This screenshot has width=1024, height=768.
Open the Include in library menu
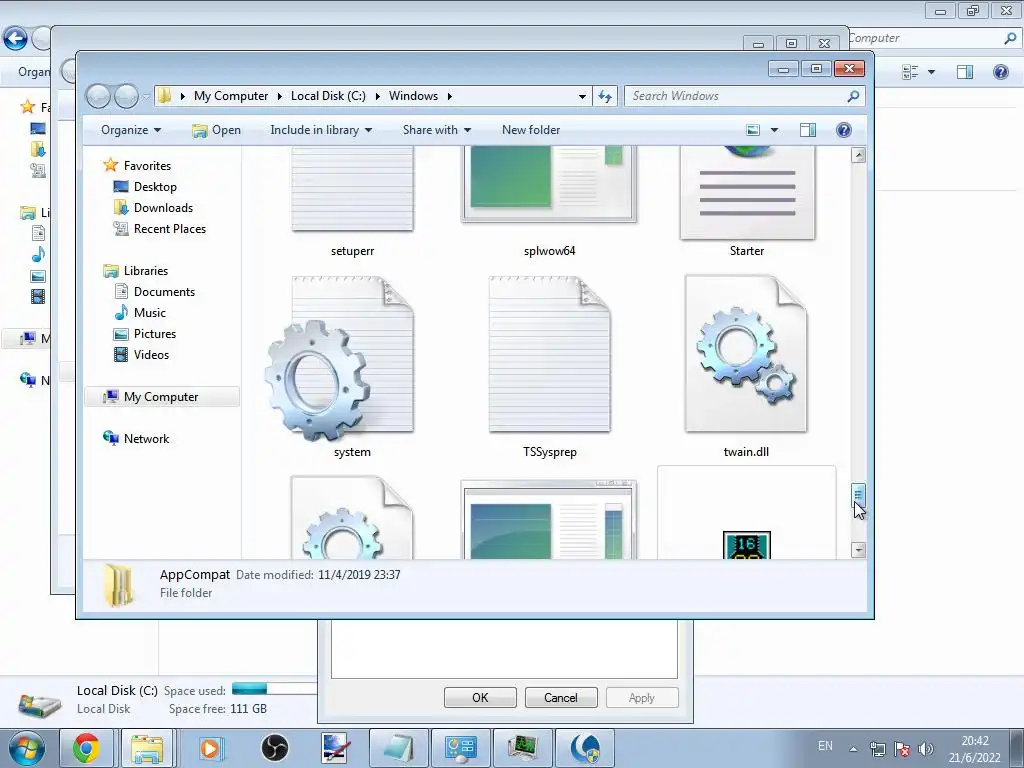coord(321,130)
